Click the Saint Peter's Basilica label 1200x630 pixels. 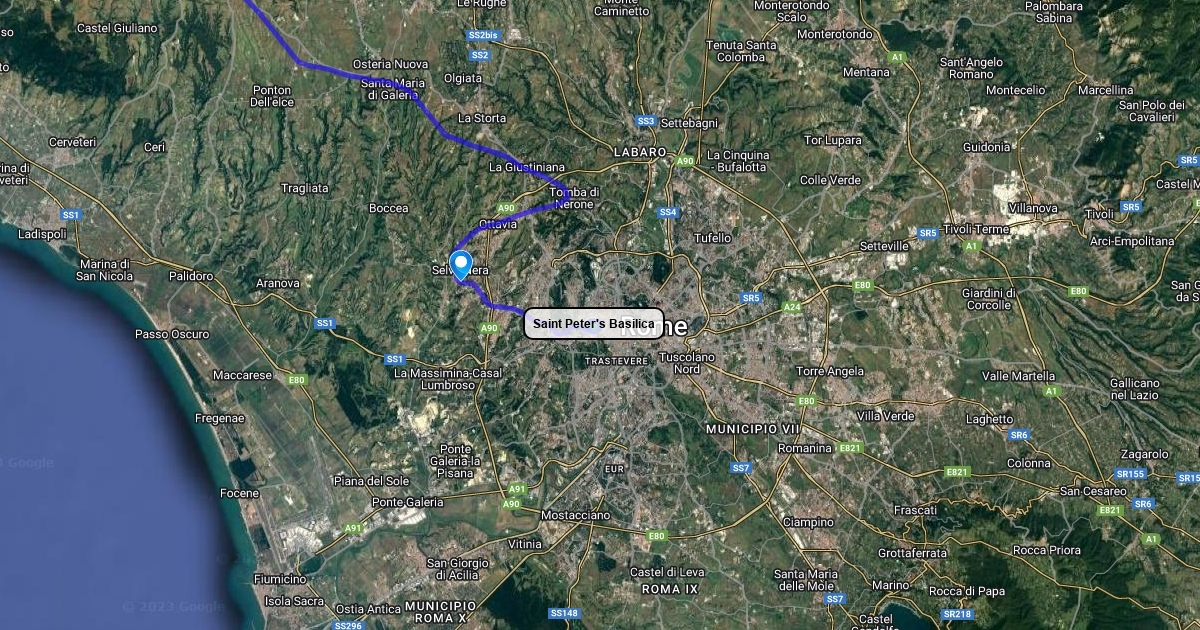594,323
